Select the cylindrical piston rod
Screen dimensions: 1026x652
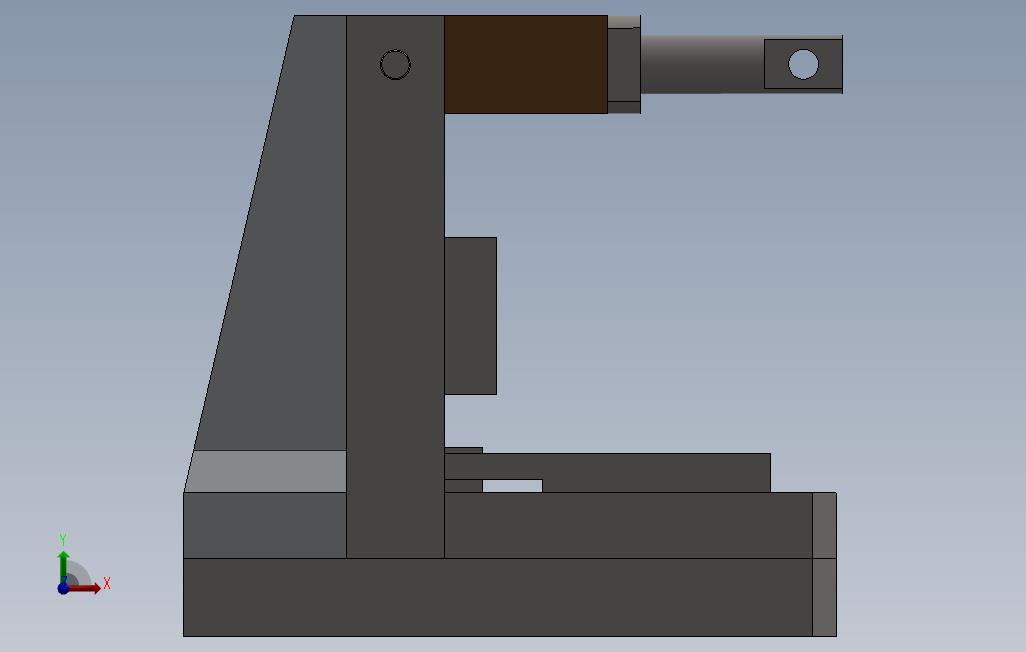(701, 64)
